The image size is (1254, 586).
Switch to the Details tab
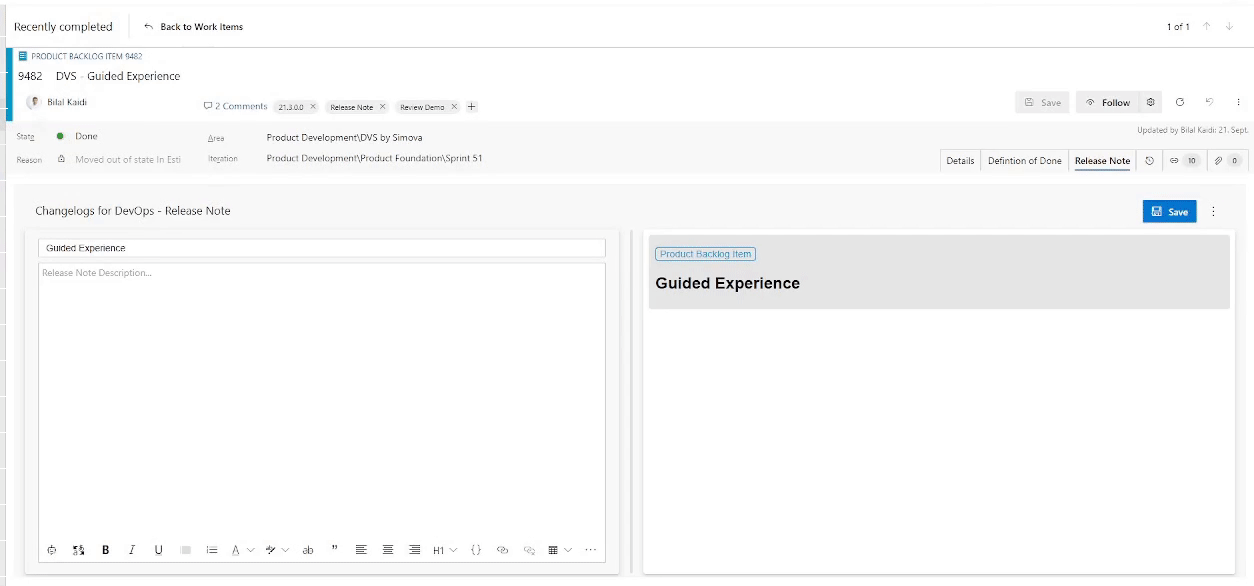pos(959,160)
